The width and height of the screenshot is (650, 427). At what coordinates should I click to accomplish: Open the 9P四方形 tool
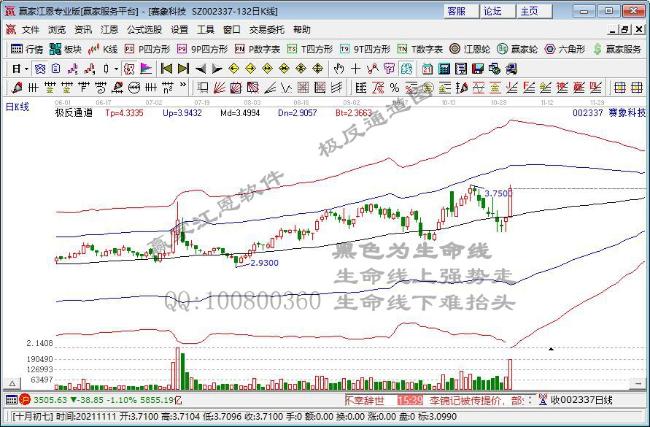[x=202, y=49]
